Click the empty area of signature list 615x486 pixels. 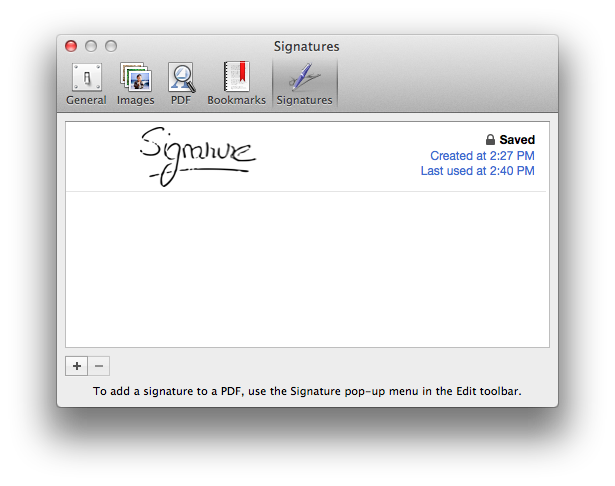pyautogui.click(x=307, y=270)
